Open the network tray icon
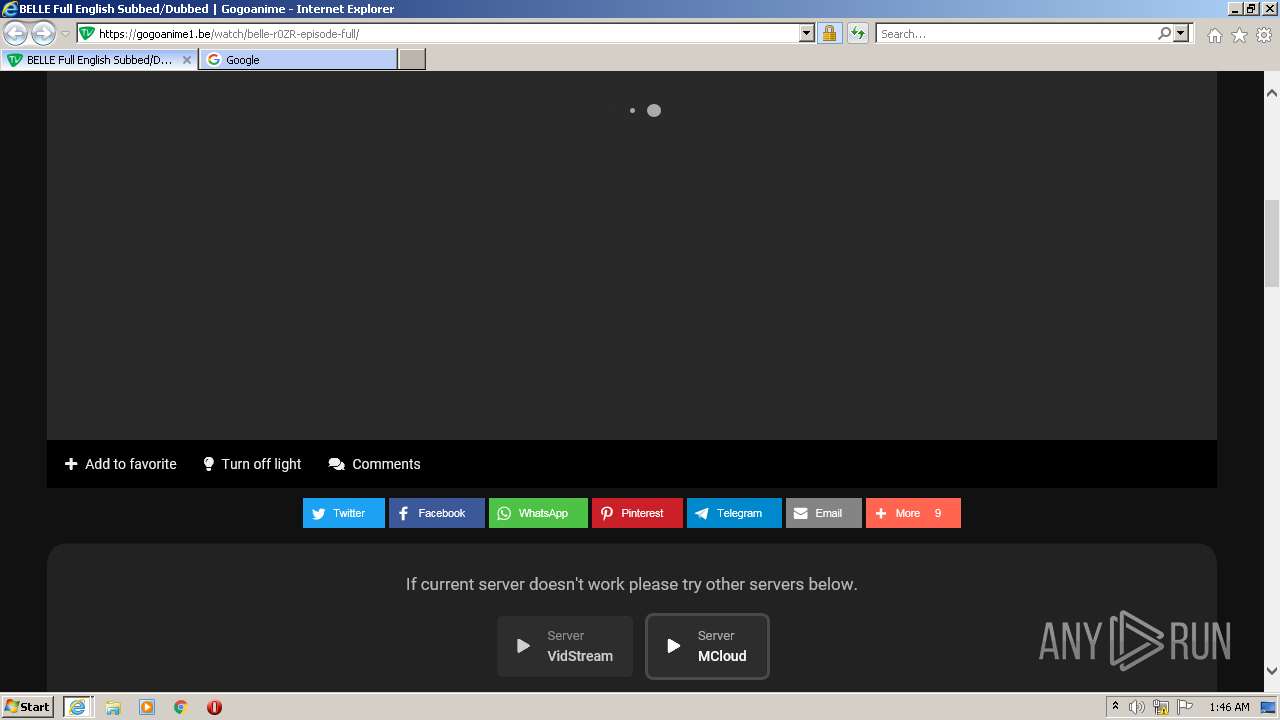The height and width of the screenshot is (720, 1280). [x=1161, y=707]
